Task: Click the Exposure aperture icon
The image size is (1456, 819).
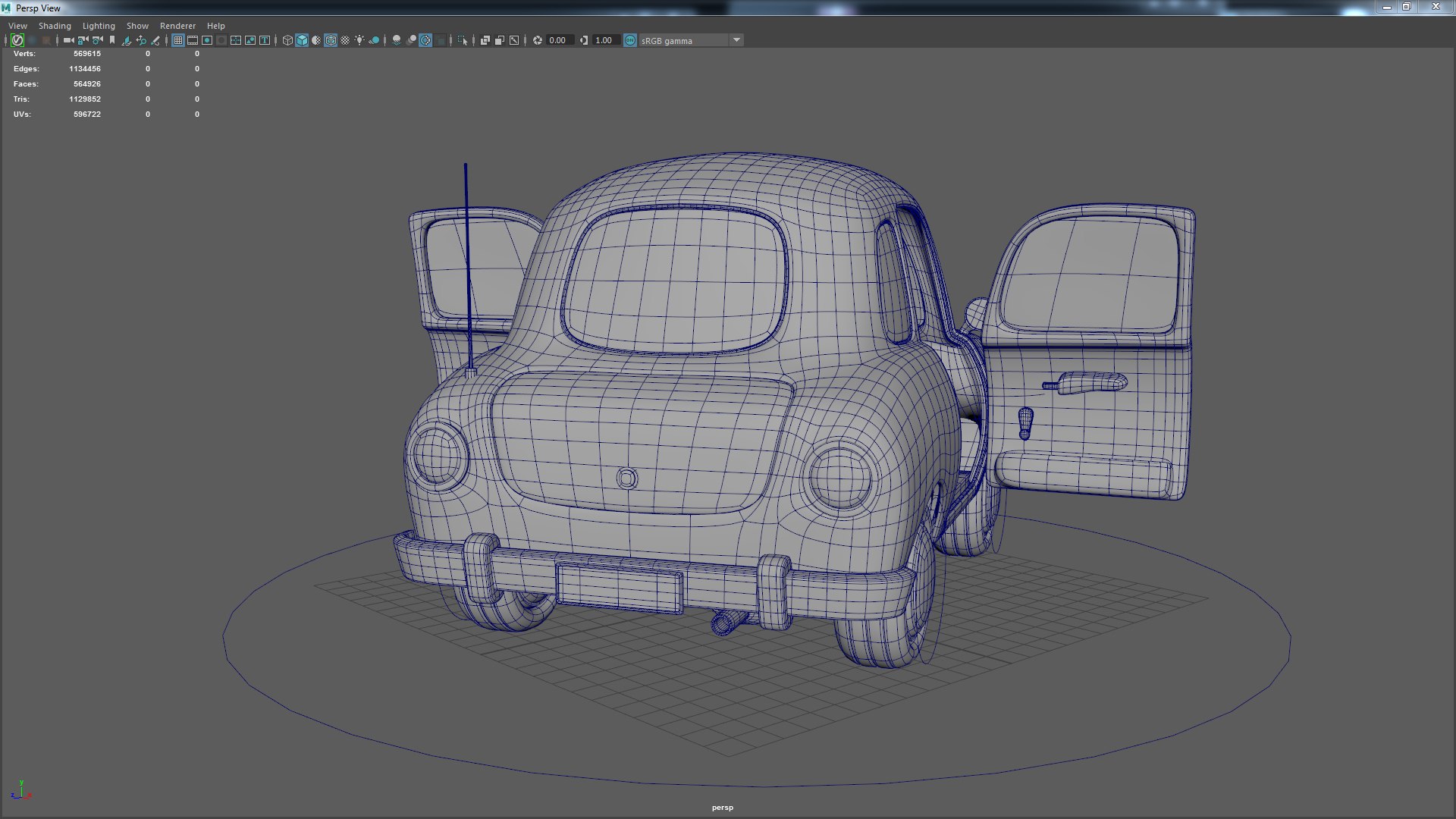Action: (x=538, y=40)
